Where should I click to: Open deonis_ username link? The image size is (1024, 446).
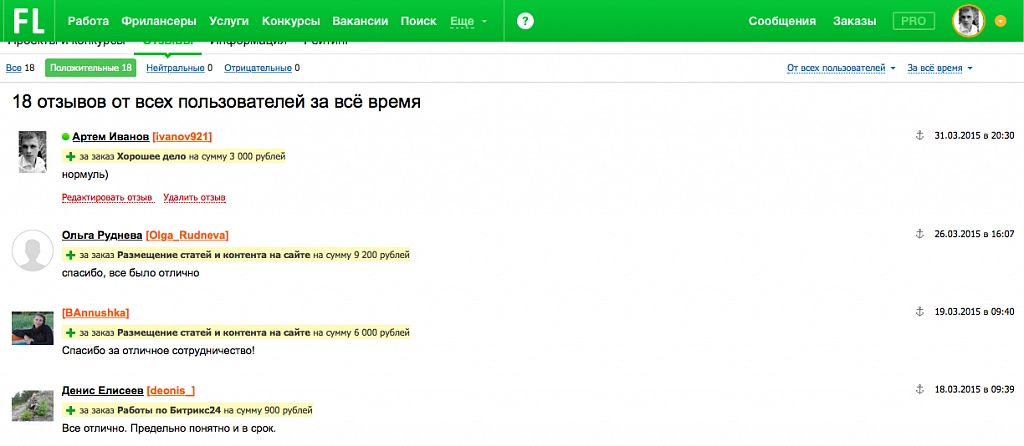[x=171, y=390]
